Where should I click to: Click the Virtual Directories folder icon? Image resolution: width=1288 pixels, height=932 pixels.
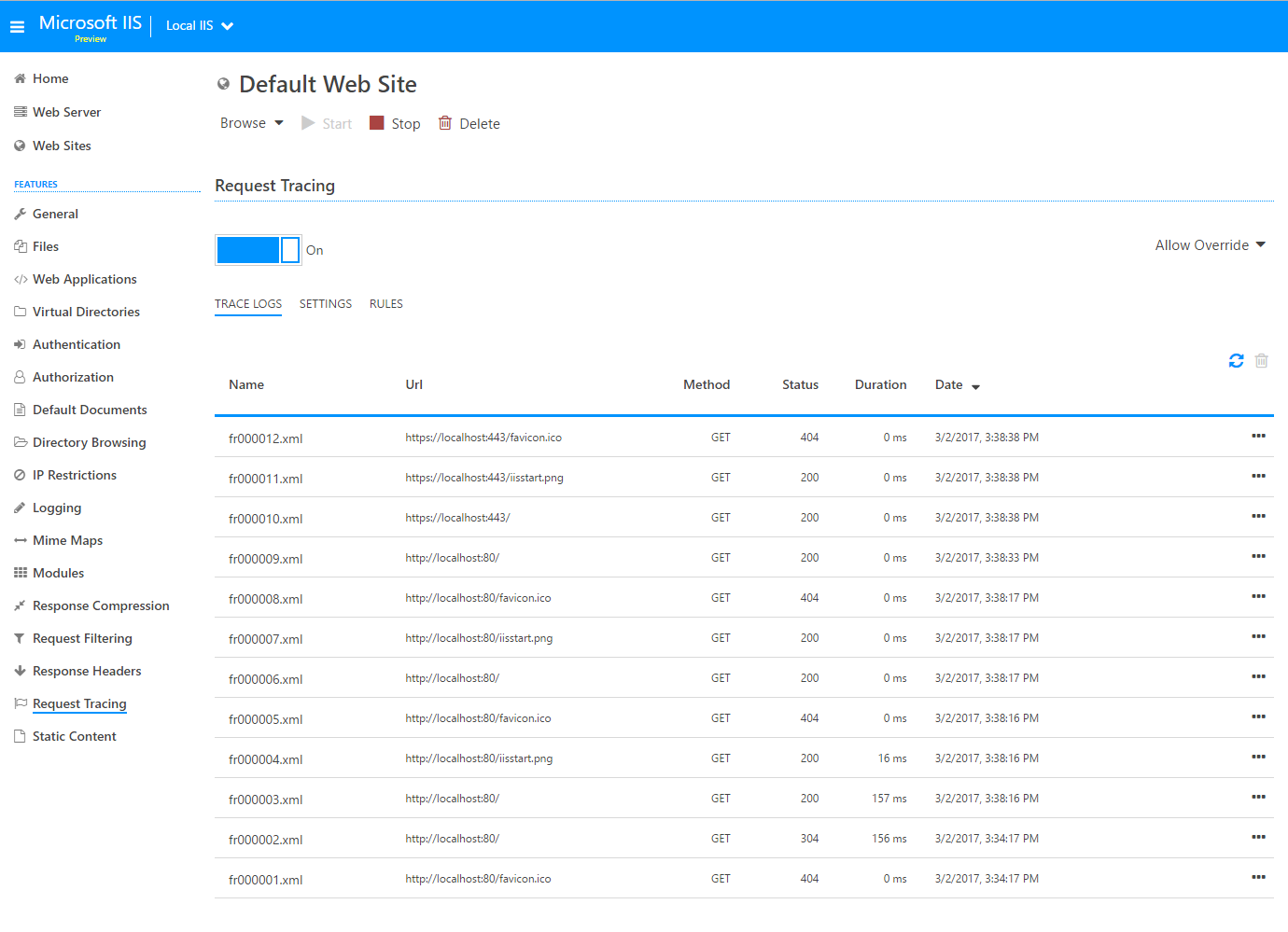(x=20, y=312)
